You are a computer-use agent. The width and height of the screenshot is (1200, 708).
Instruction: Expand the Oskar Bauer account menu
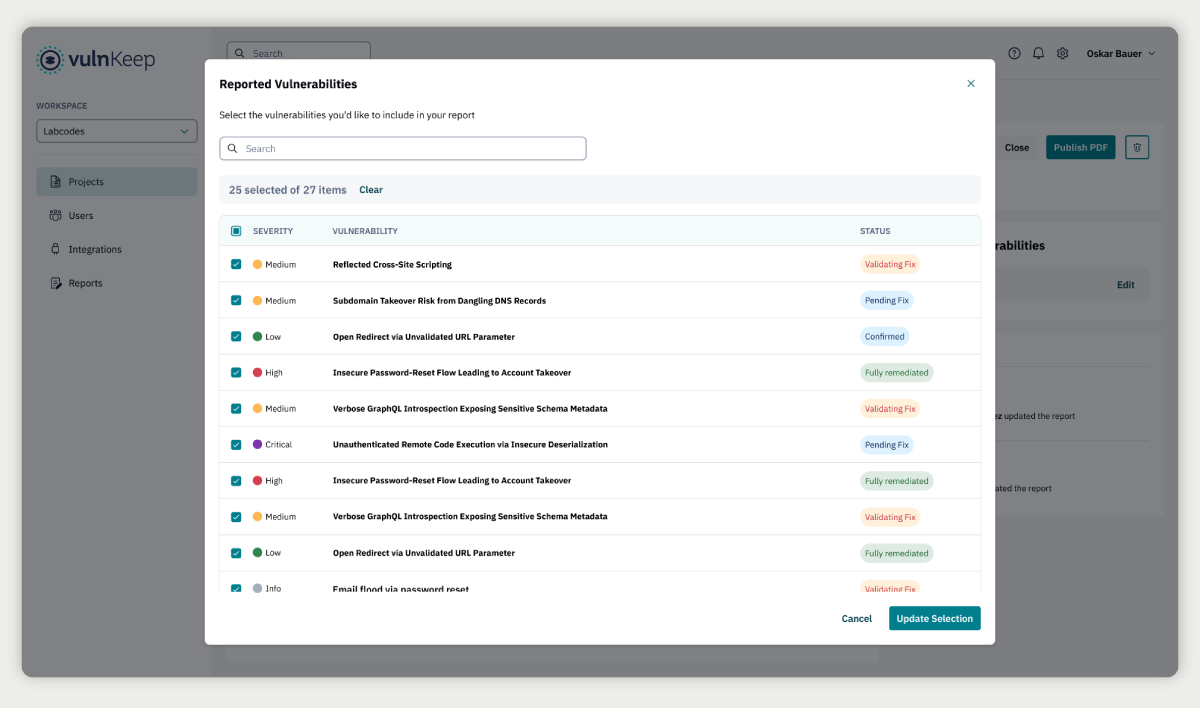pos(1121,53)
